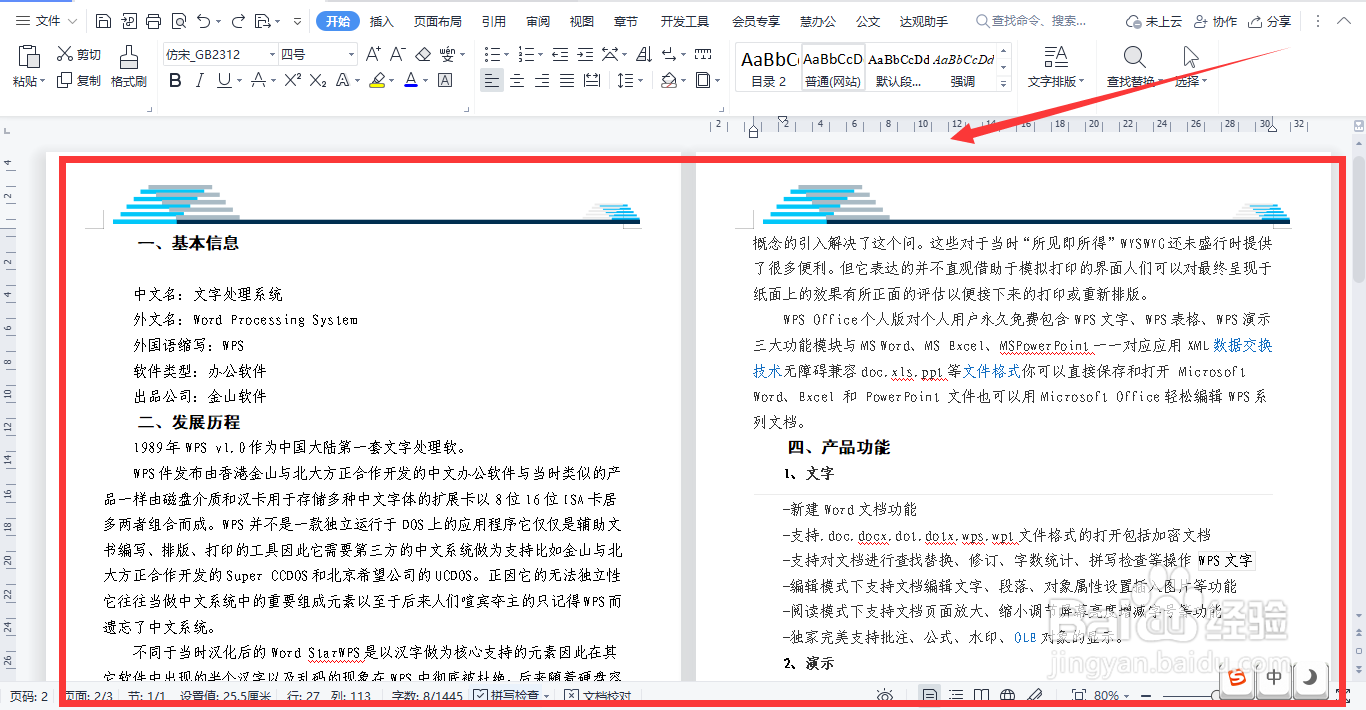This screenshot has height=710, width=1366.
Task: Undo the last action
Action: pos(204,21)
